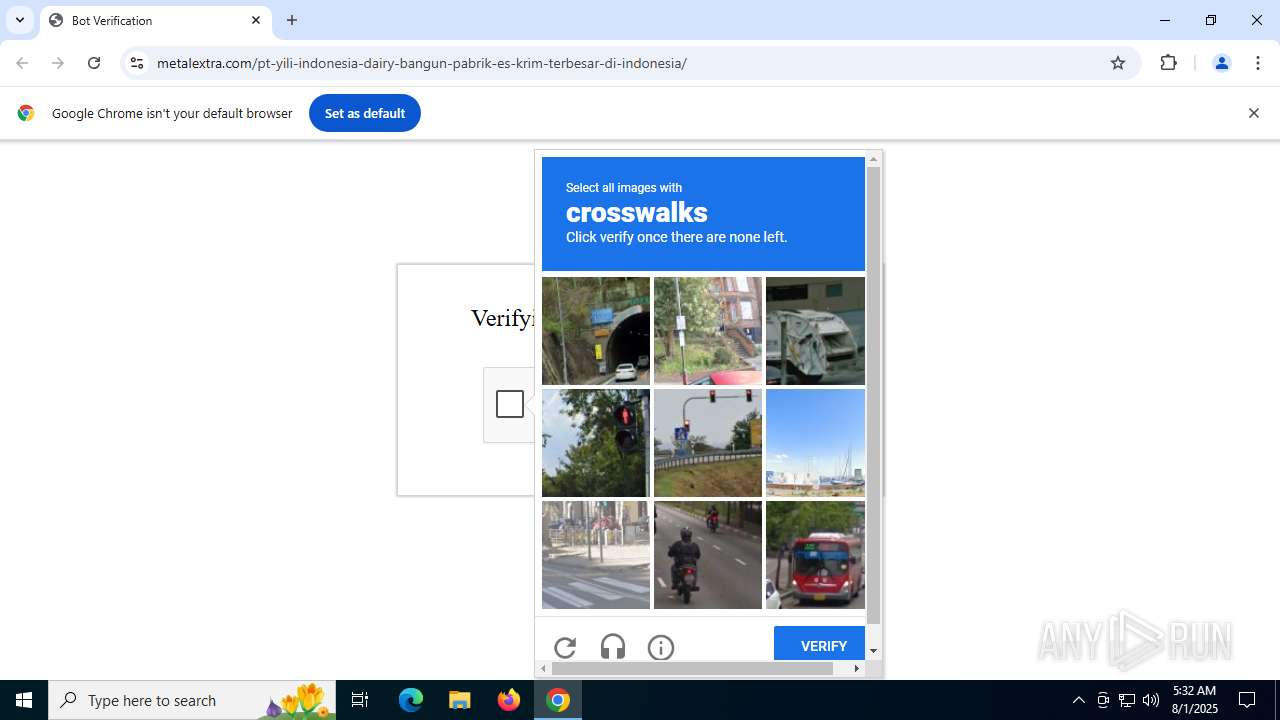Select the street pole and stairs tile
The image size is (1280, 720).
coord(708,331)
